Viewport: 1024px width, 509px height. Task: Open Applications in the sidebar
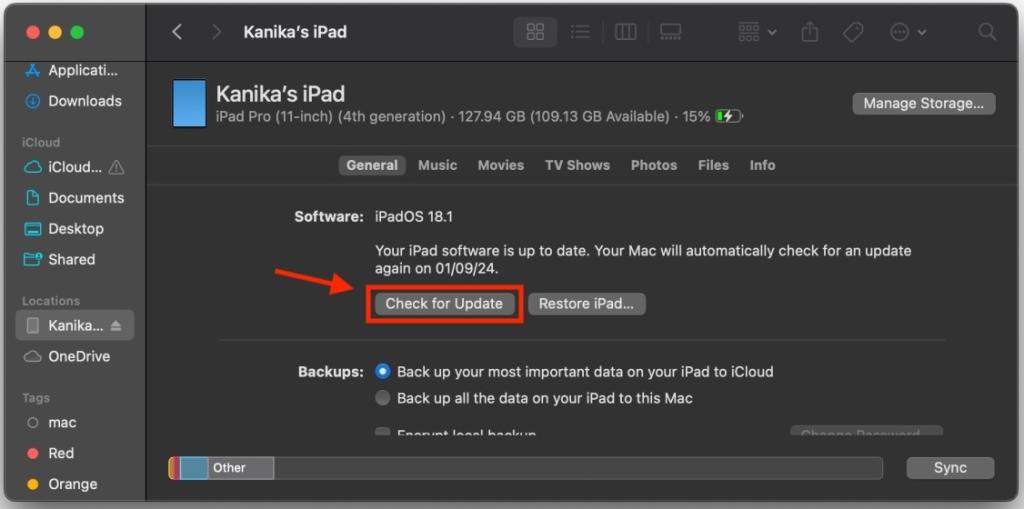pos(72,71)
